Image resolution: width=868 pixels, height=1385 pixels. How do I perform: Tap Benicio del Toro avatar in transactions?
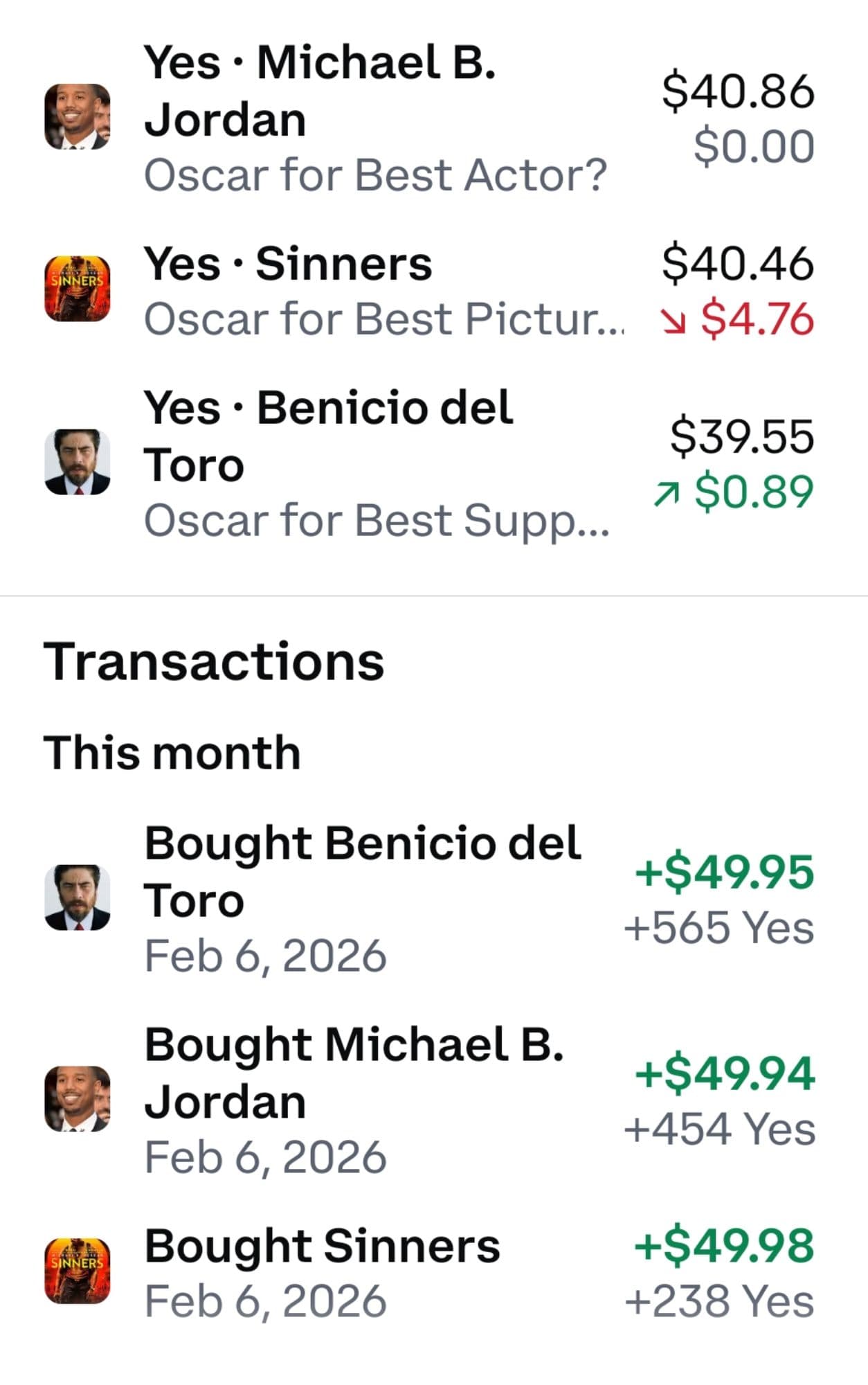click(x=78, y=897)
